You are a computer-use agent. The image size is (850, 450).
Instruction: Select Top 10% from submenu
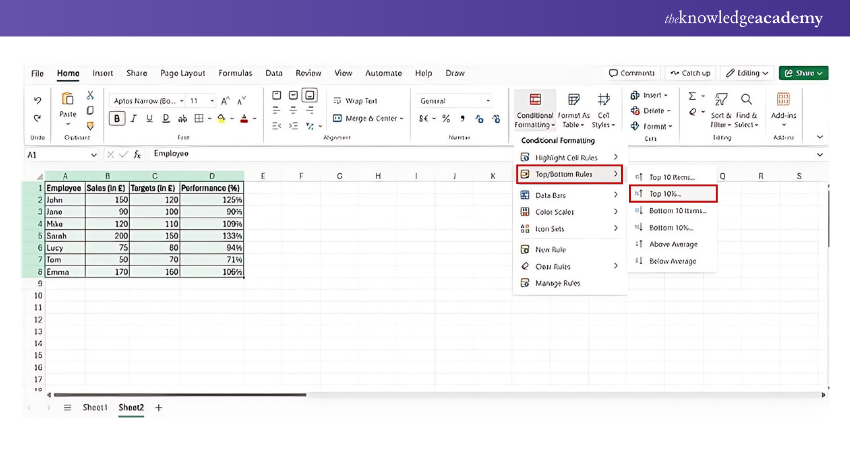point(672,193)
